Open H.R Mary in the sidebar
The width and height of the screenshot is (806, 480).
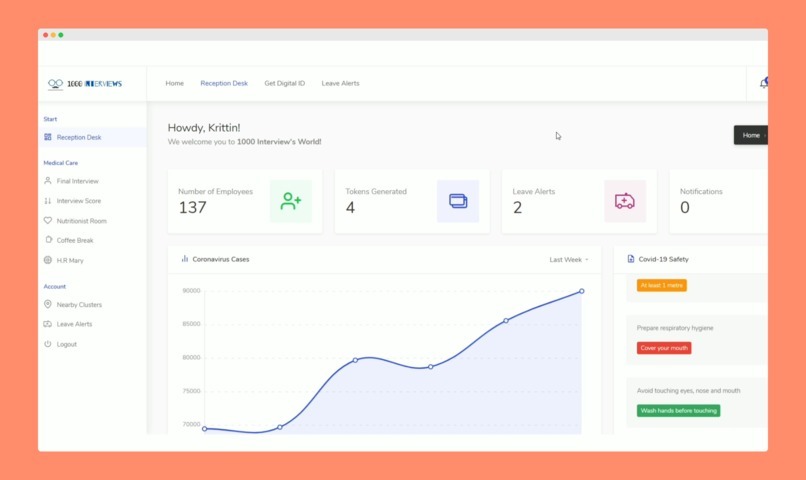tap(70, 261)
